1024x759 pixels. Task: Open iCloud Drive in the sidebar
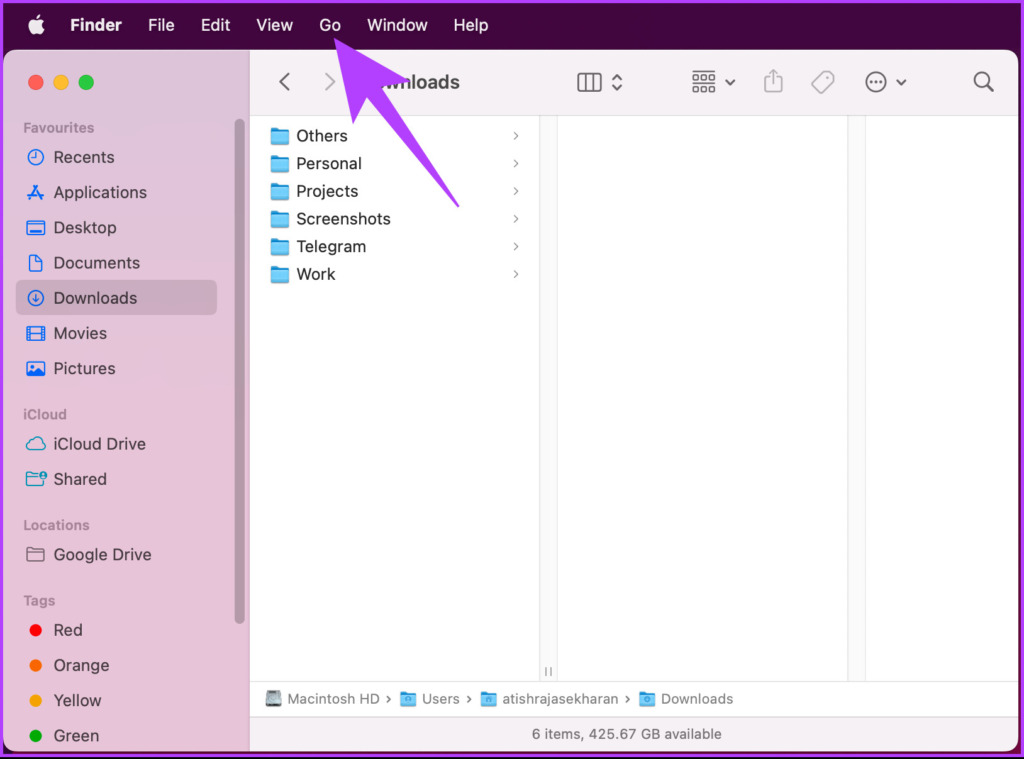click(116, 444)
